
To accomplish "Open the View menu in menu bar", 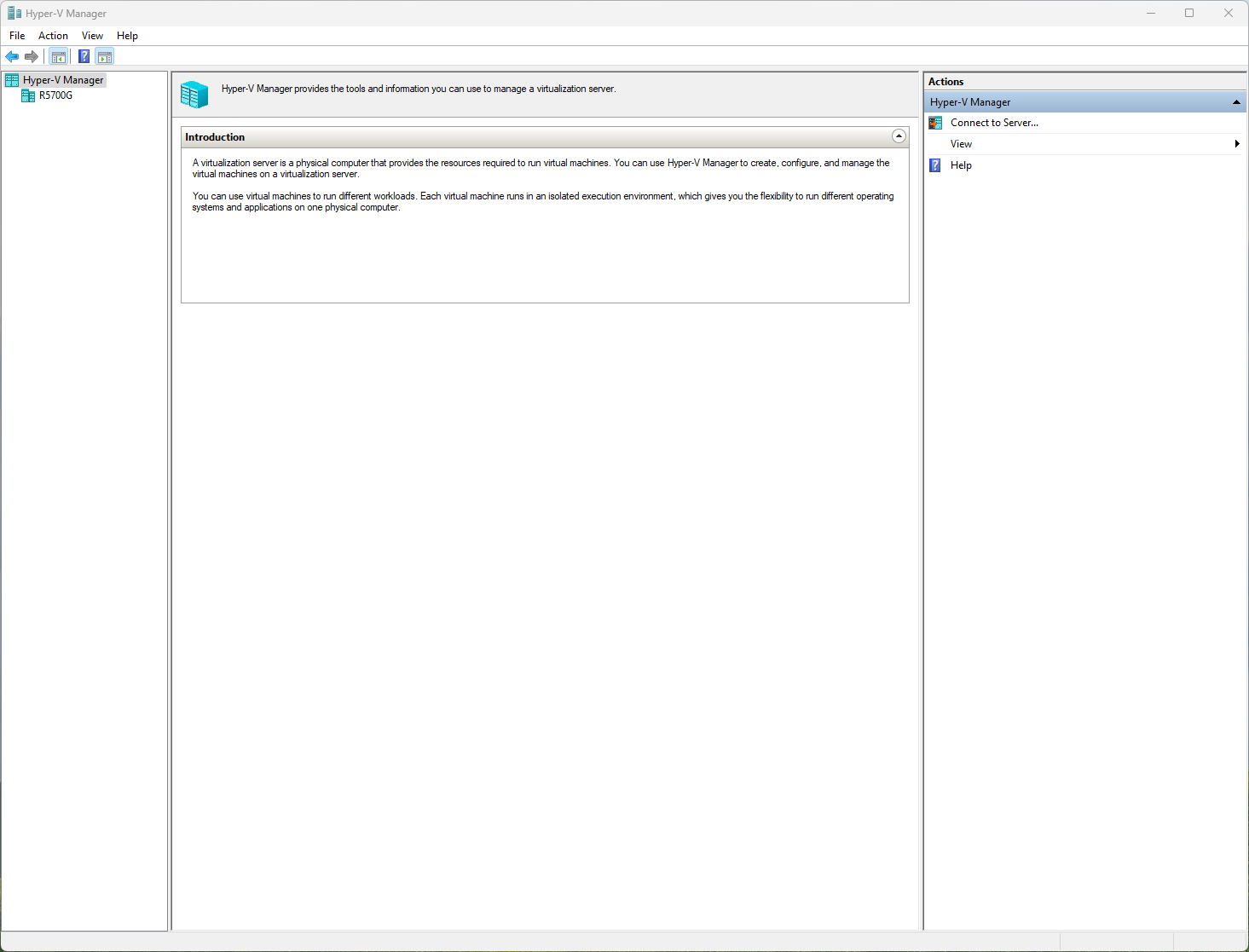I will 92,36.
